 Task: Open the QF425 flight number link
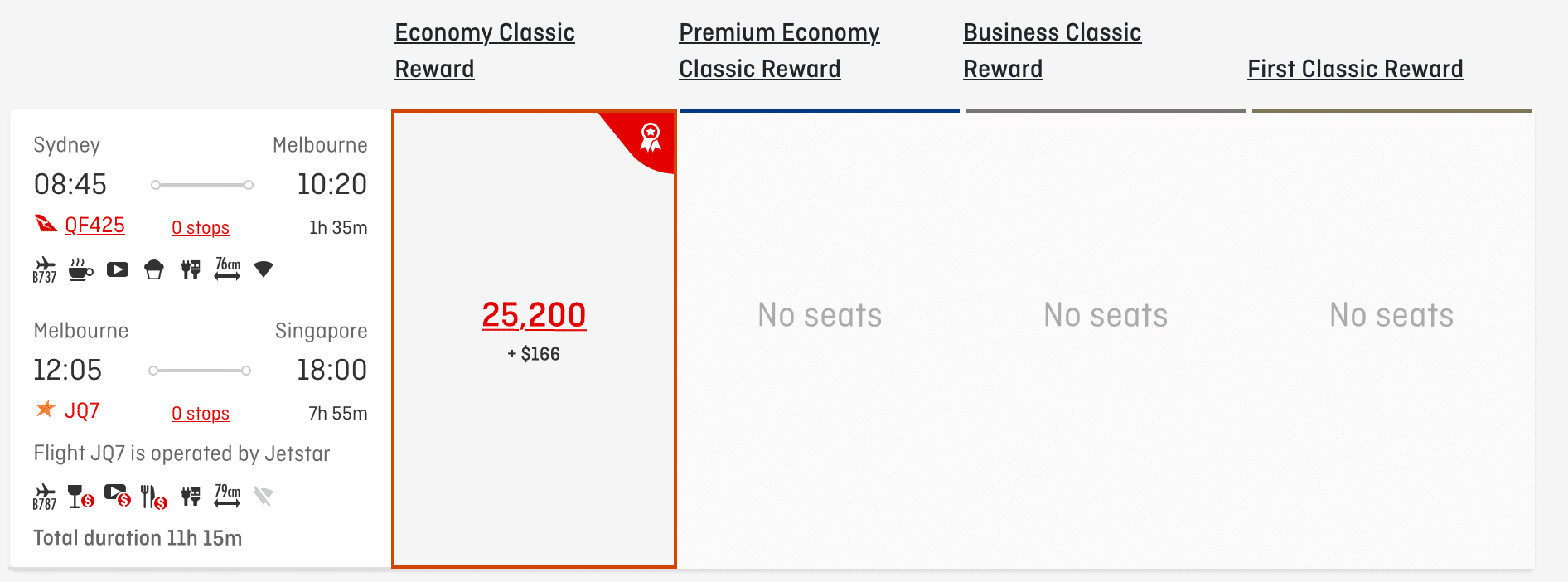tap(94, 226)
